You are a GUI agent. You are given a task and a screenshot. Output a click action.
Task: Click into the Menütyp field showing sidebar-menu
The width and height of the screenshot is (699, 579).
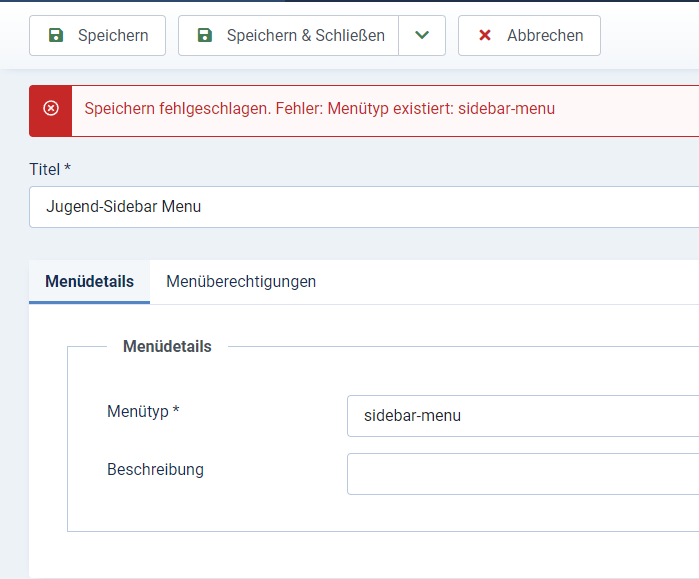[523, 416]
